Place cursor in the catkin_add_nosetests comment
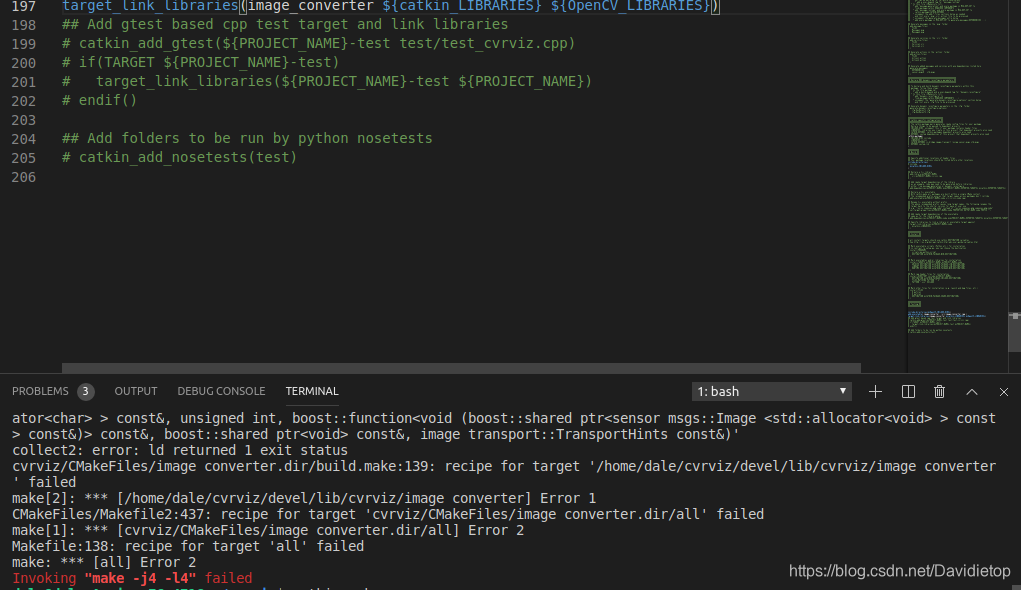 click(x=180, y=157)
